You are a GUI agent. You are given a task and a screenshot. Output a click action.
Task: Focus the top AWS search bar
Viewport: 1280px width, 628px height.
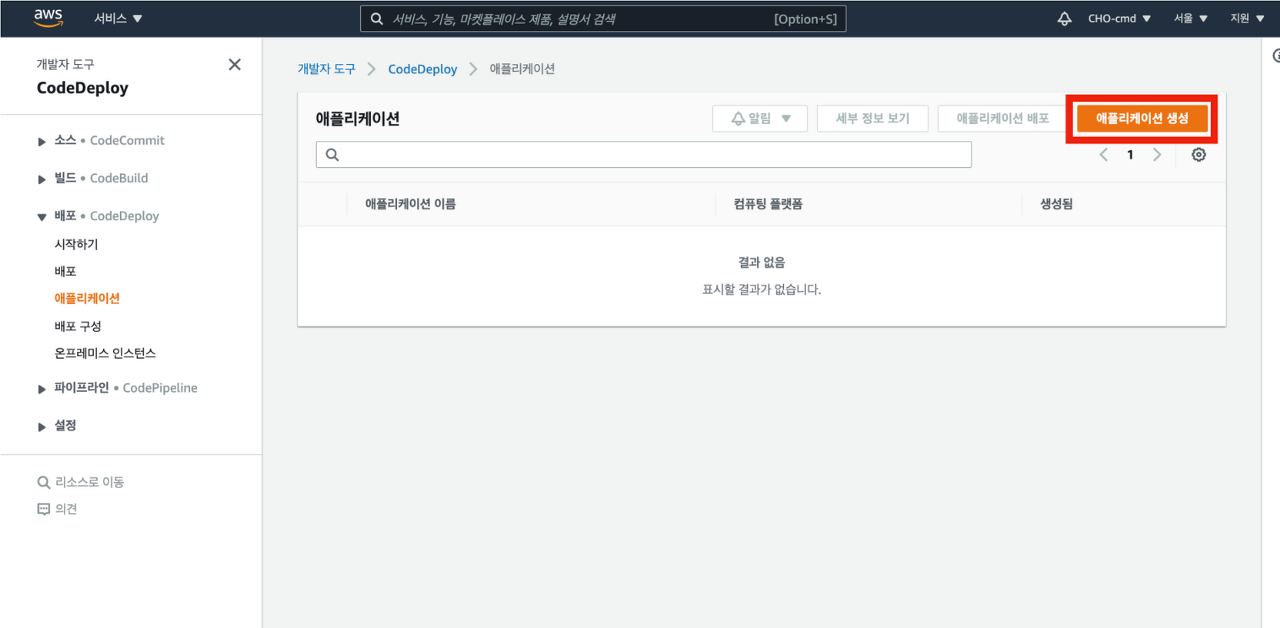[x=603, y=18]
